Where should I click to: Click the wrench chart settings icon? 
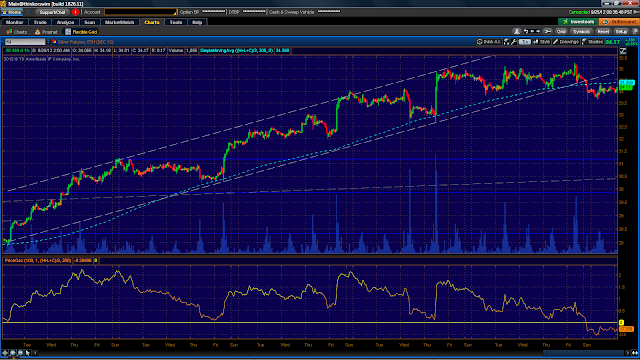click(x=514, y=42)
